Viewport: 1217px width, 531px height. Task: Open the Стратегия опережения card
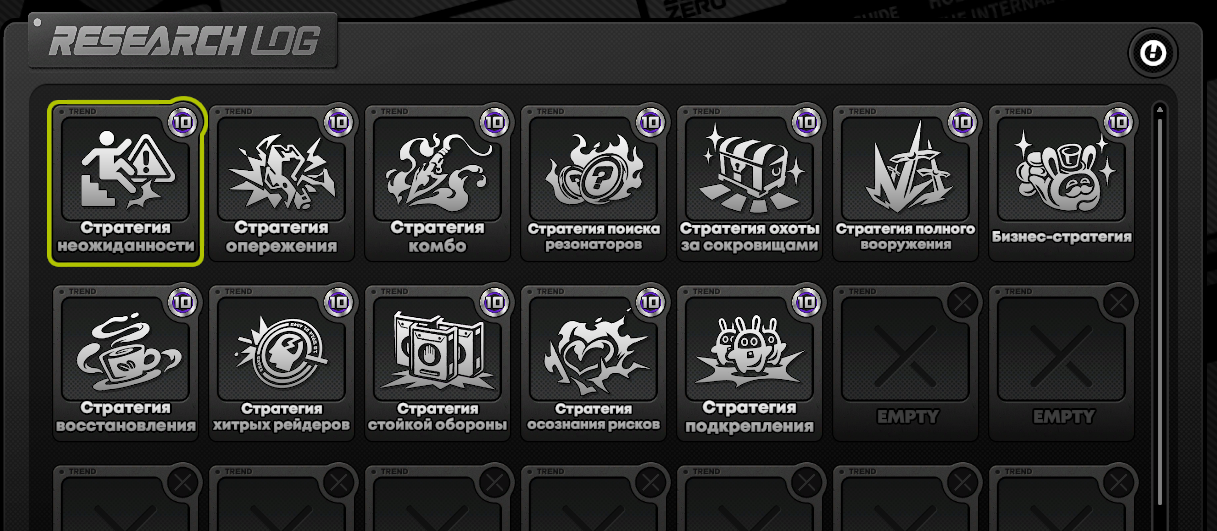click(282, 182)
